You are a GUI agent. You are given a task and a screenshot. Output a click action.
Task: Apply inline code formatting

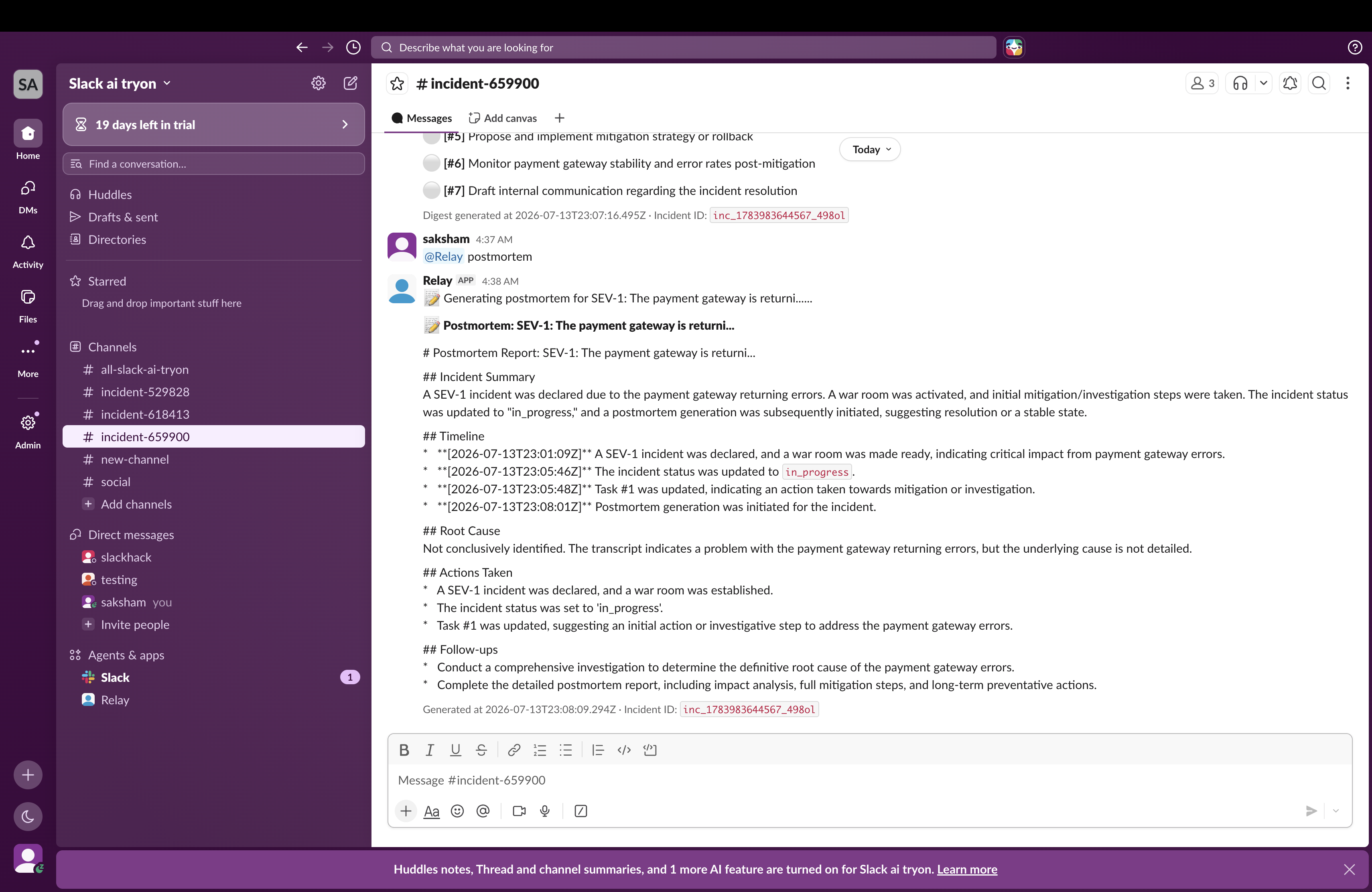(624, 750)
